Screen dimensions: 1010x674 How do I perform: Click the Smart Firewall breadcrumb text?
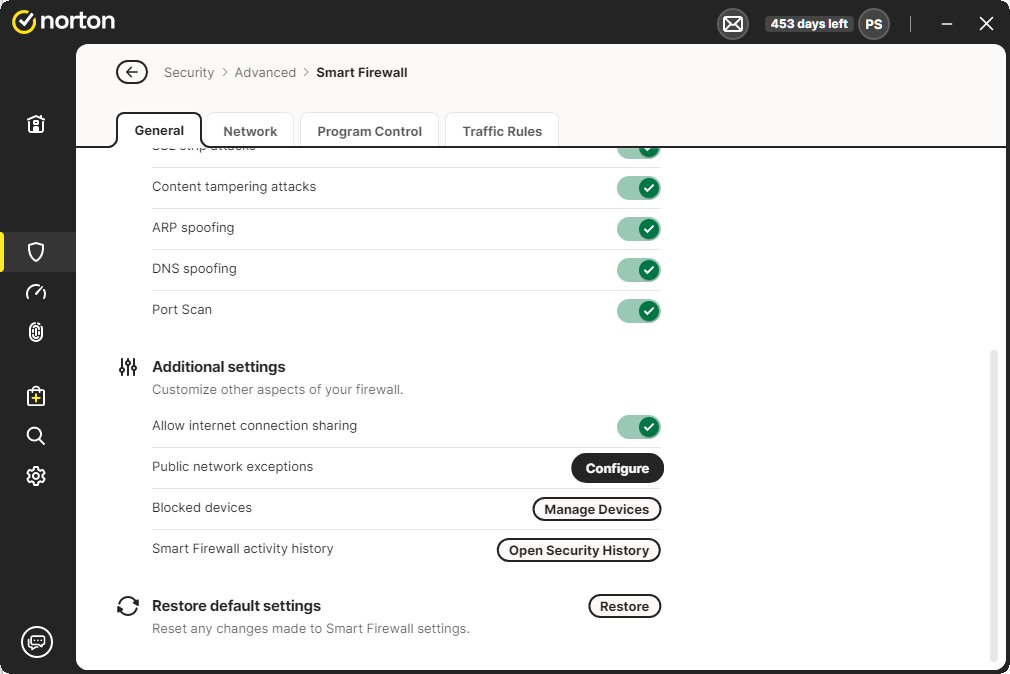[x=361, y=72]
